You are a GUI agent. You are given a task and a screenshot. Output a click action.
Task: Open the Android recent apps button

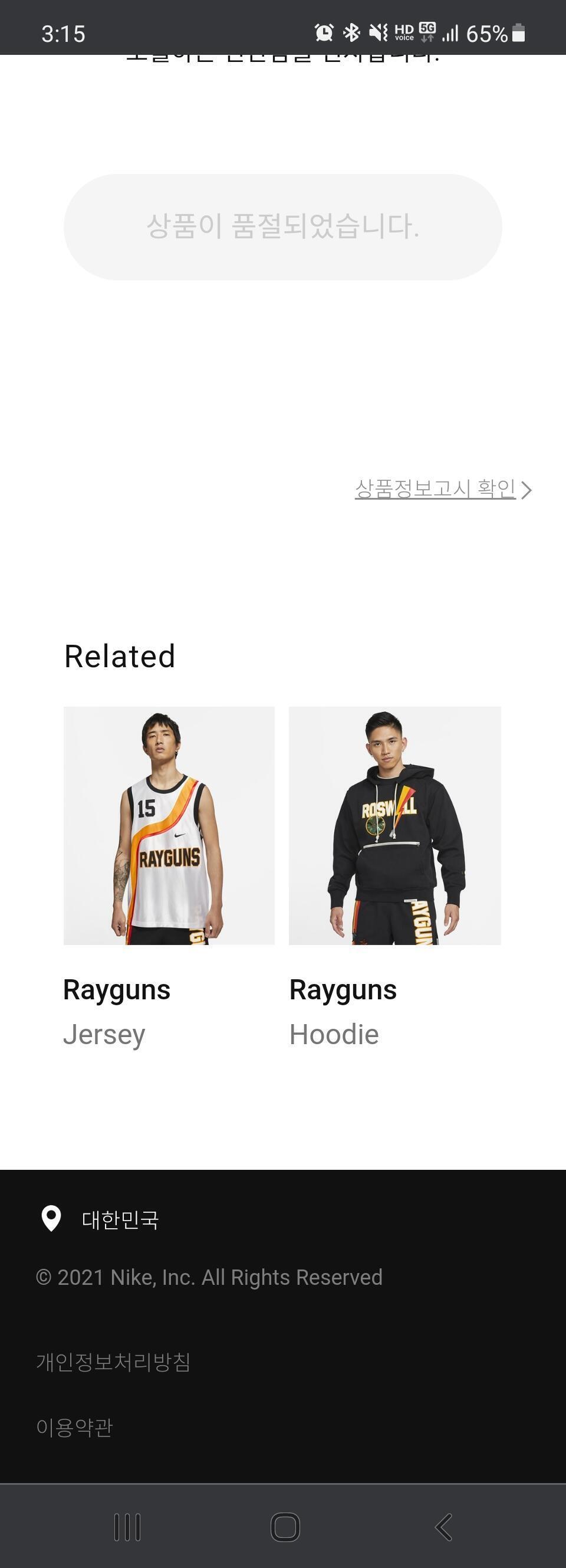pos(127,1527)
